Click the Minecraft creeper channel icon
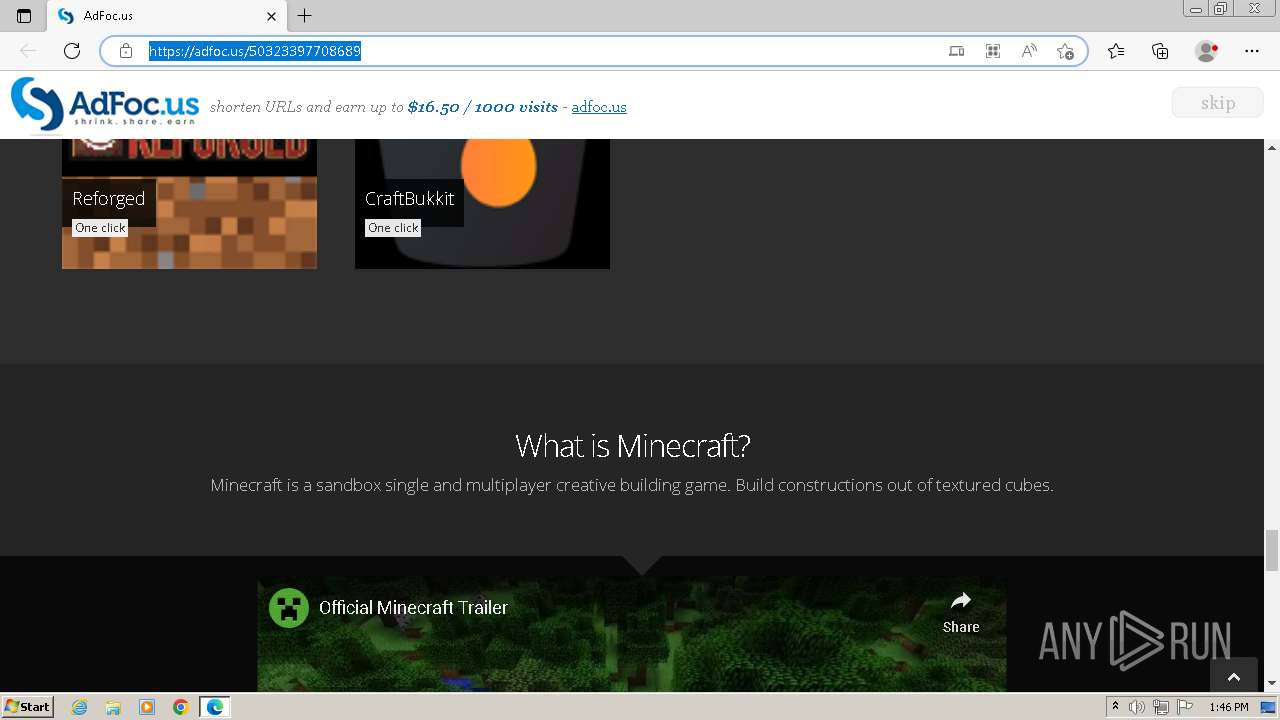 point(289,608)
